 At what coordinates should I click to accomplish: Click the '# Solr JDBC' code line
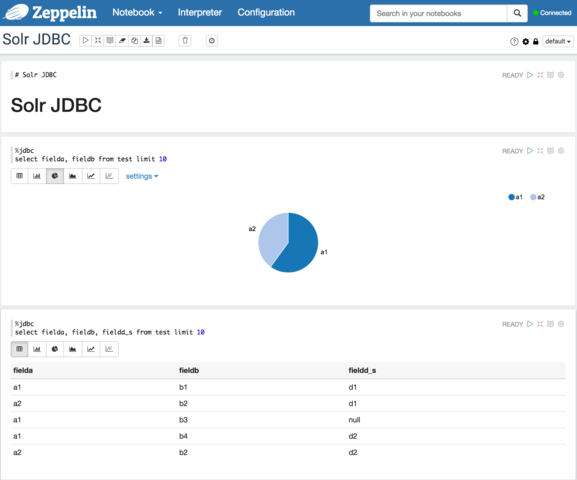36,75
